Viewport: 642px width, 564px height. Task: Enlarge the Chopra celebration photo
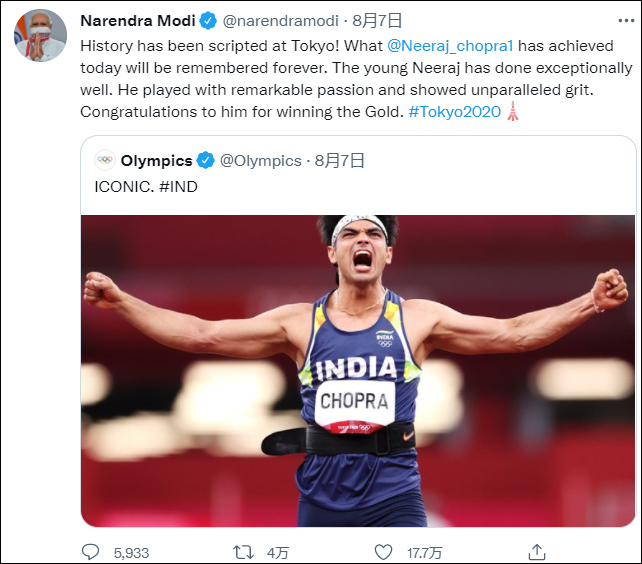coord(357,370)
